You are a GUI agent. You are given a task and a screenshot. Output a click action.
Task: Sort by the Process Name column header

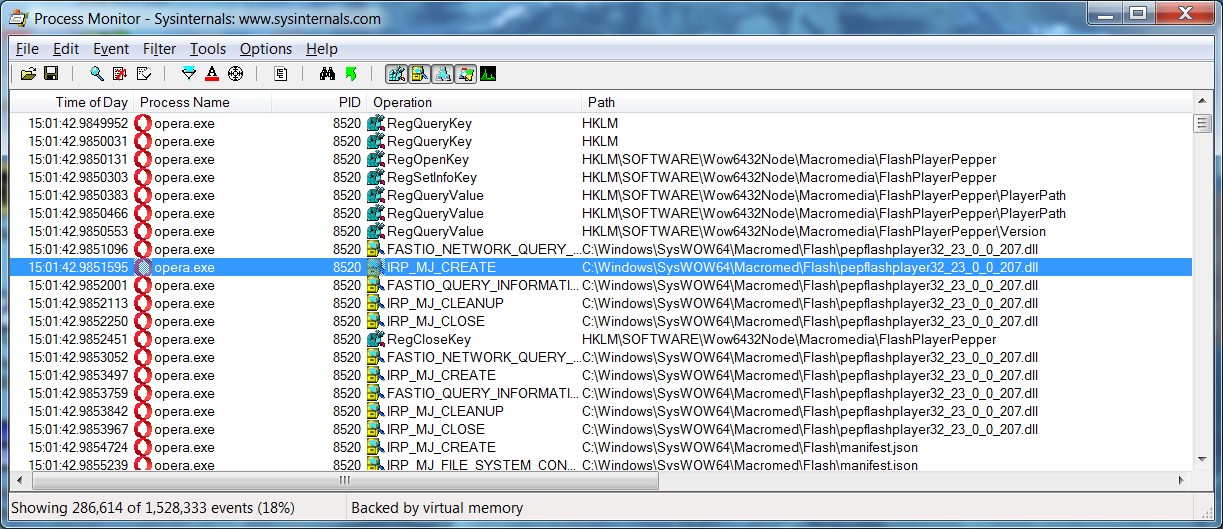tap(202, 102)
